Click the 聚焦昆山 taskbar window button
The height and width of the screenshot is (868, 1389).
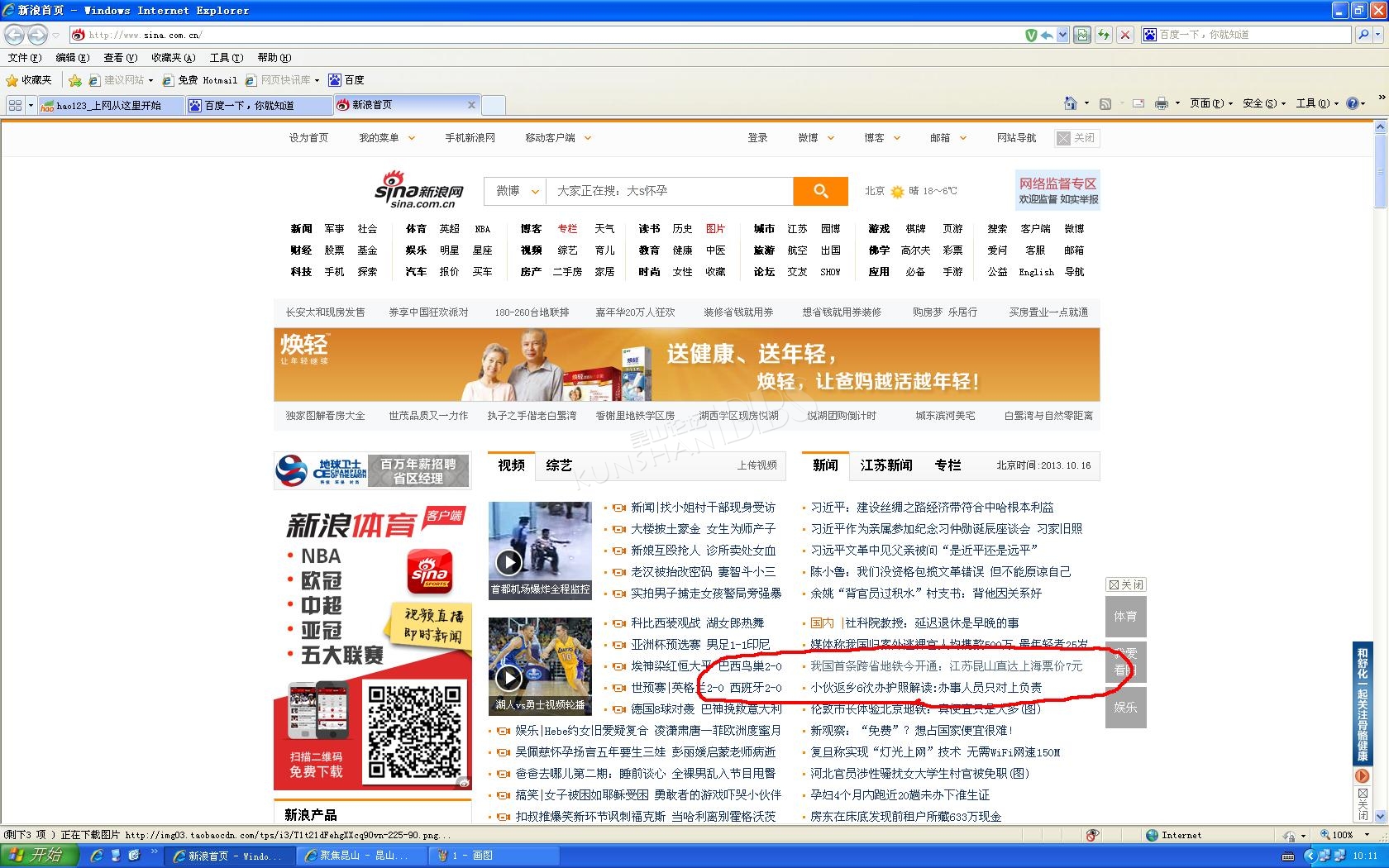[361, 856]
